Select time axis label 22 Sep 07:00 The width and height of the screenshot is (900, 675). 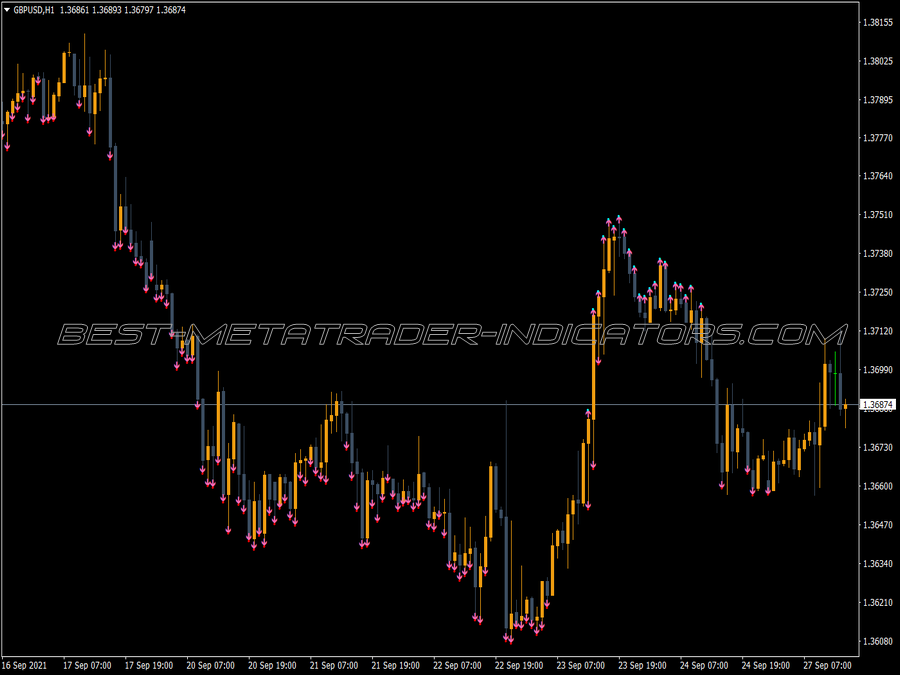pyautogui.click(x=457, y=665)
